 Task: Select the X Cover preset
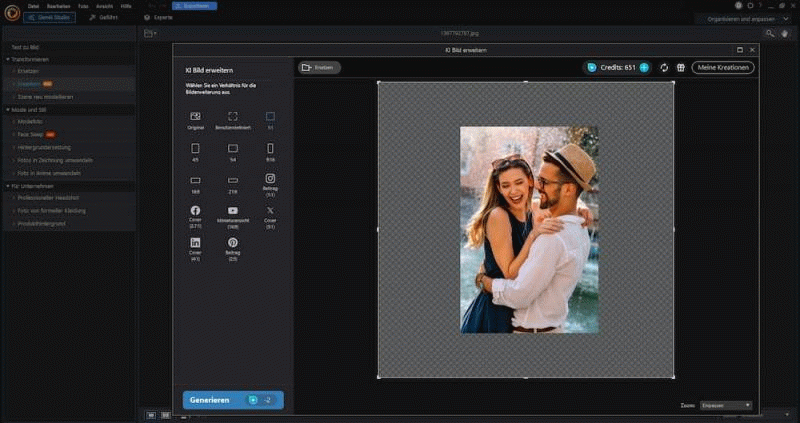pos(270,210)
